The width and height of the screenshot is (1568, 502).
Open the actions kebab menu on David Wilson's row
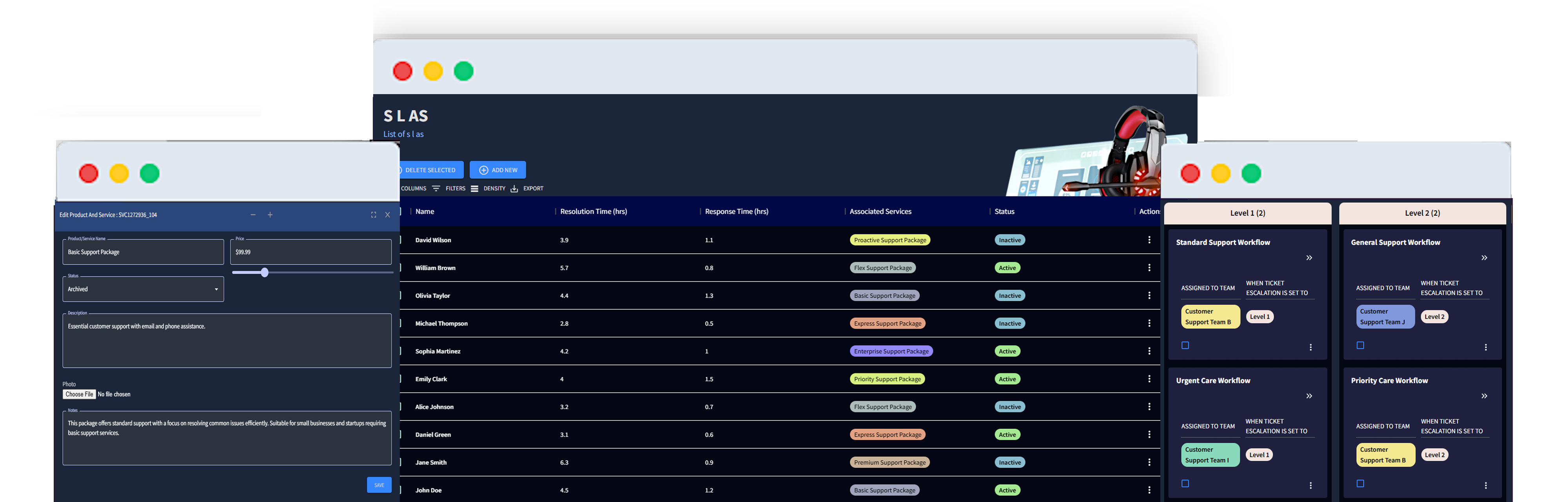(1150, 239)
